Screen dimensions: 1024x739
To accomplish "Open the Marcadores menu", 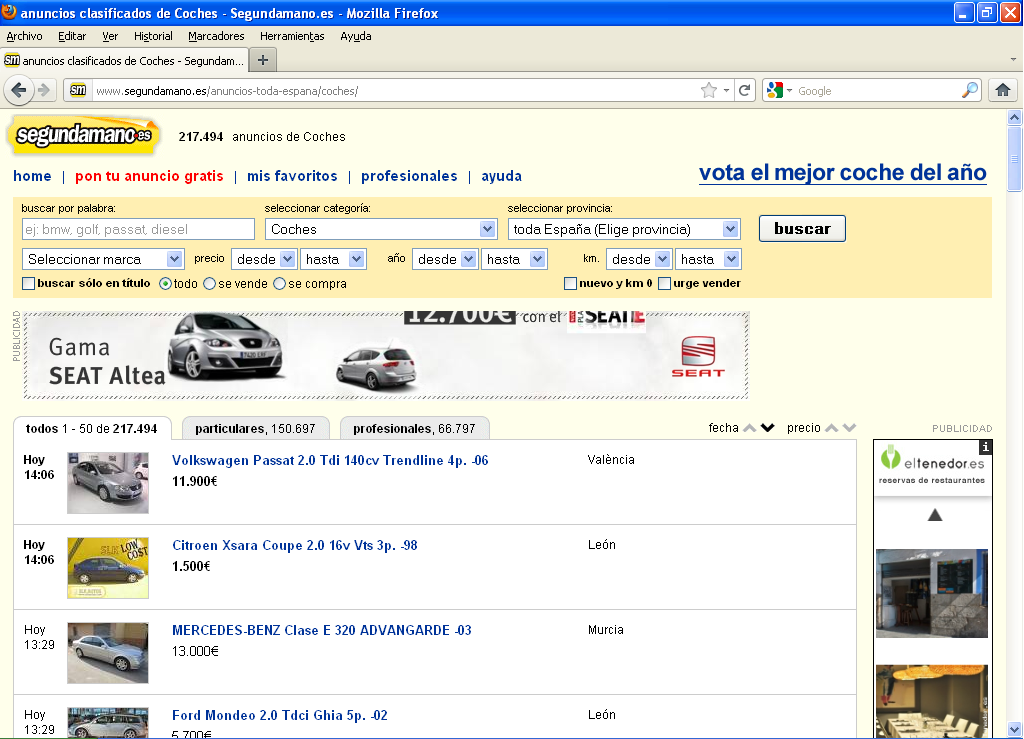I will click(216, 36).
